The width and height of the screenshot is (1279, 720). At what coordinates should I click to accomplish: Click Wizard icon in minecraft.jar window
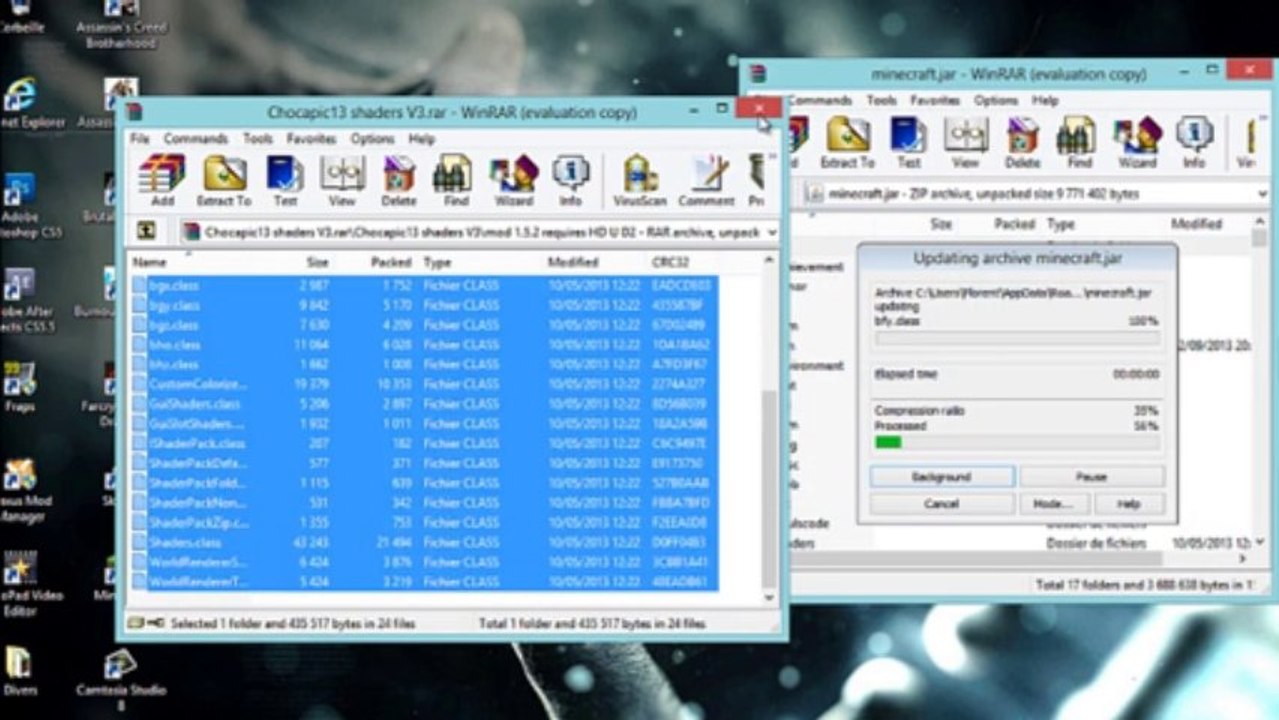click(1137, 142)
